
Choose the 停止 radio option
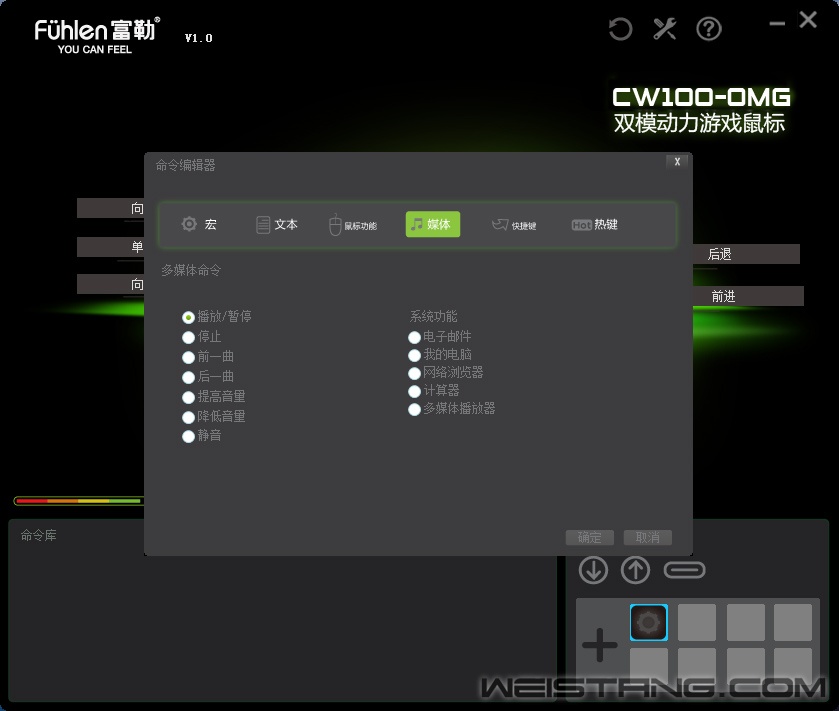[188, 337]
